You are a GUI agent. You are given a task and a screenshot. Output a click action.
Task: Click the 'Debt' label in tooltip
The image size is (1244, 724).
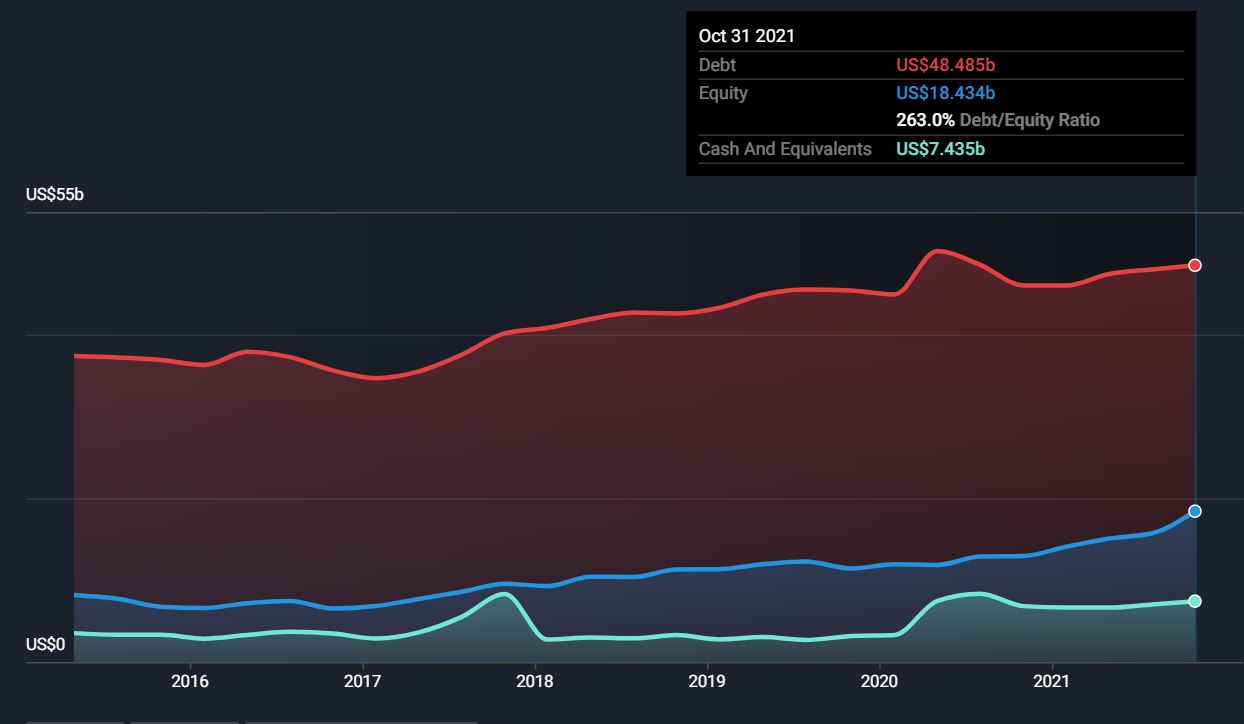coord(717,65)
